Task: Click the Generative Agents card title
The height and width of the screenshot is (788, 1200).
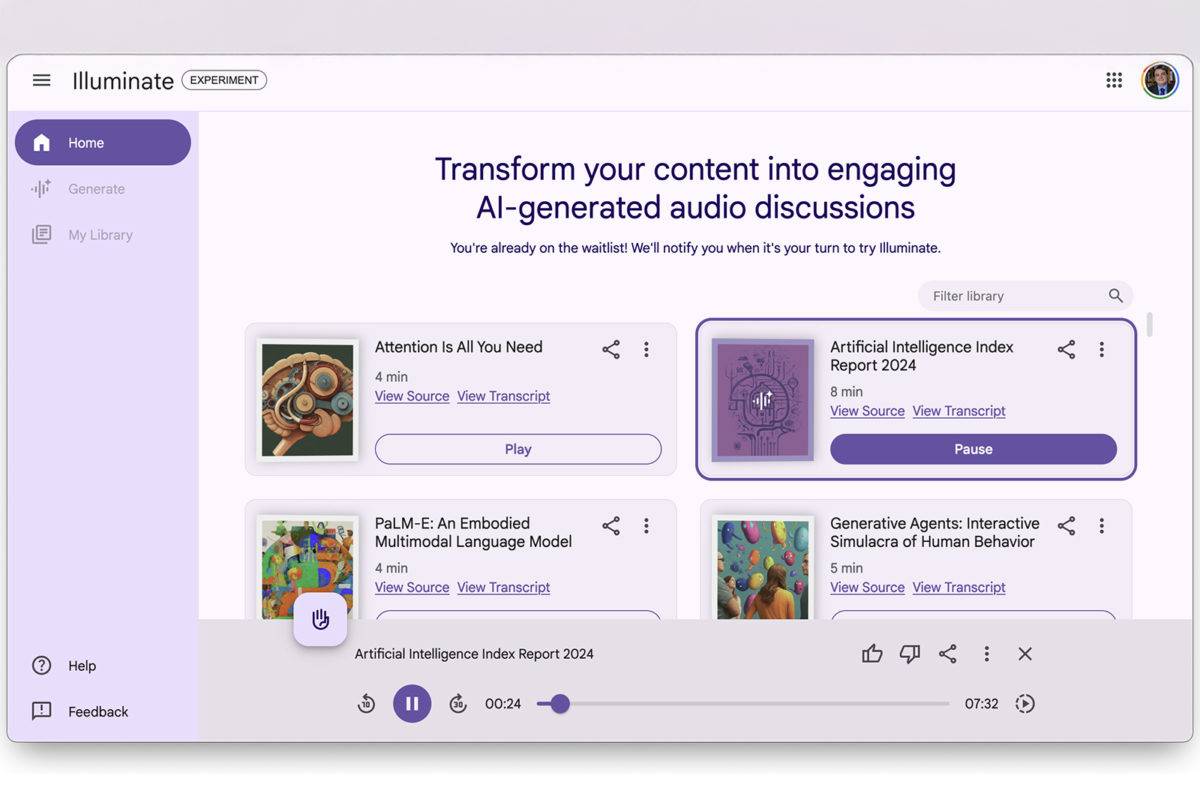Action: [934, 532]
